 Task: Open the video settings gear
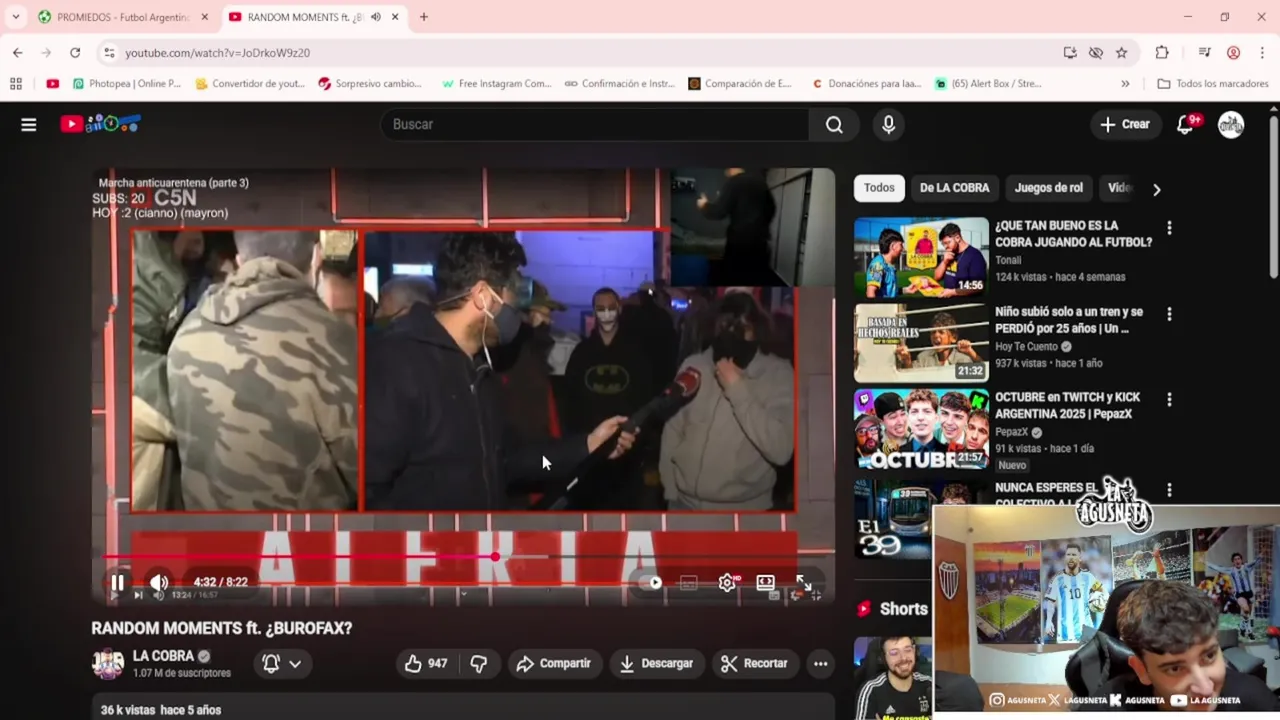coord(728,582)
